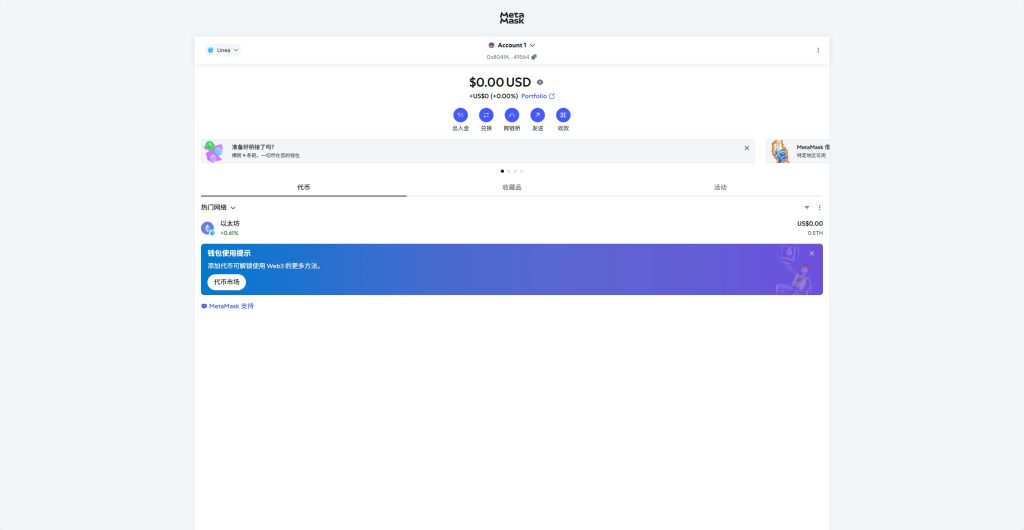The image size is (1024, 530).
Task: Select the last carousel dot indicator
Action: (x=521, y=171)
